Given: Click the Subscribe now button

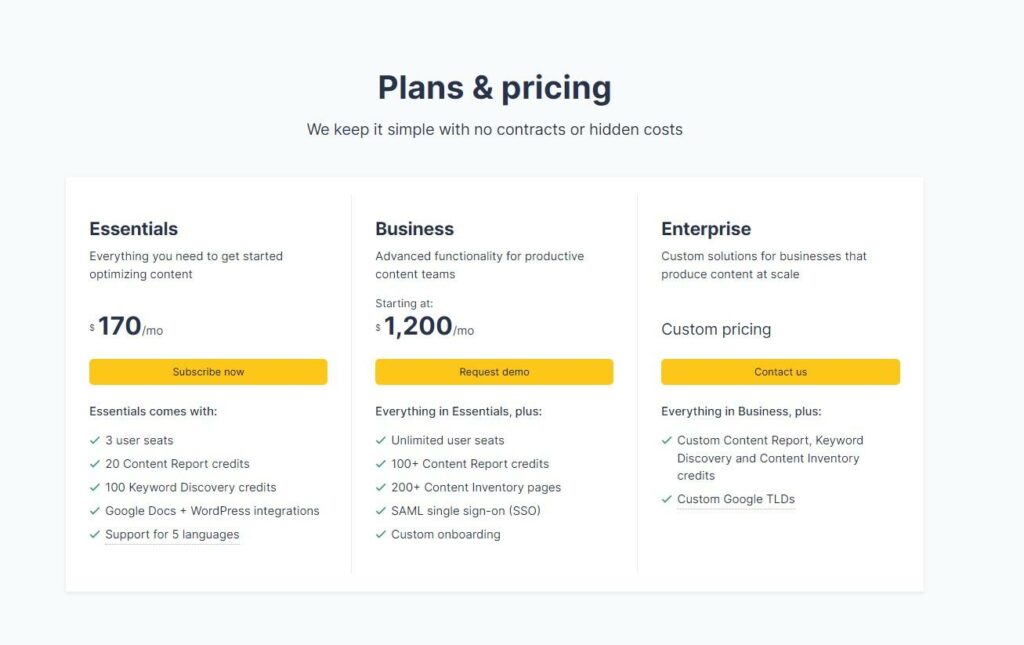Looking at the screenshot, I should [x=208, y=371].
